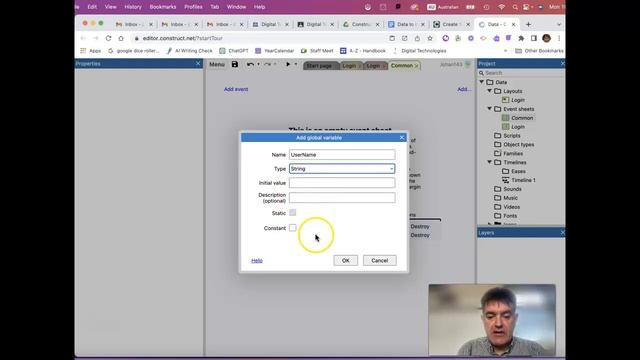Click the Project panel search box
Screen dimensions: 640x360
521,73
